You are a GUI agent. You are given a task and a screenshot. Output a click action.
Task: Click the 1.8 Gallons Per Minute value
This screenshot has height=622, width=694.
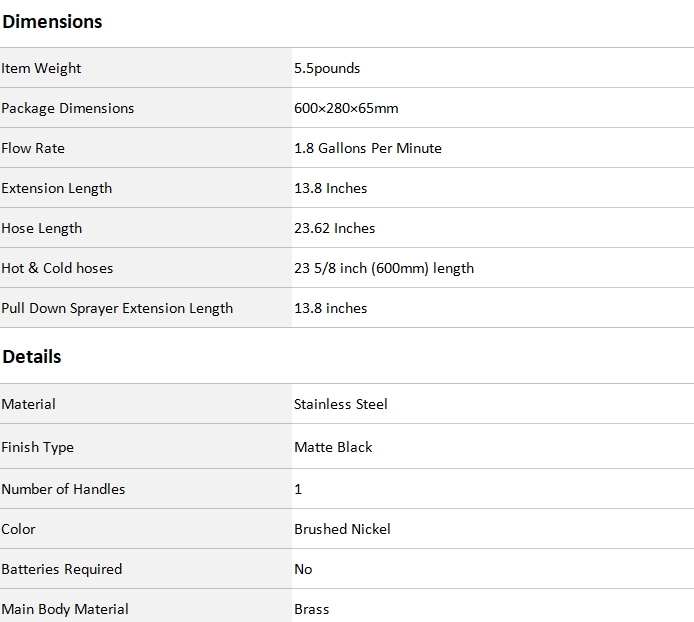coord(368,148)
